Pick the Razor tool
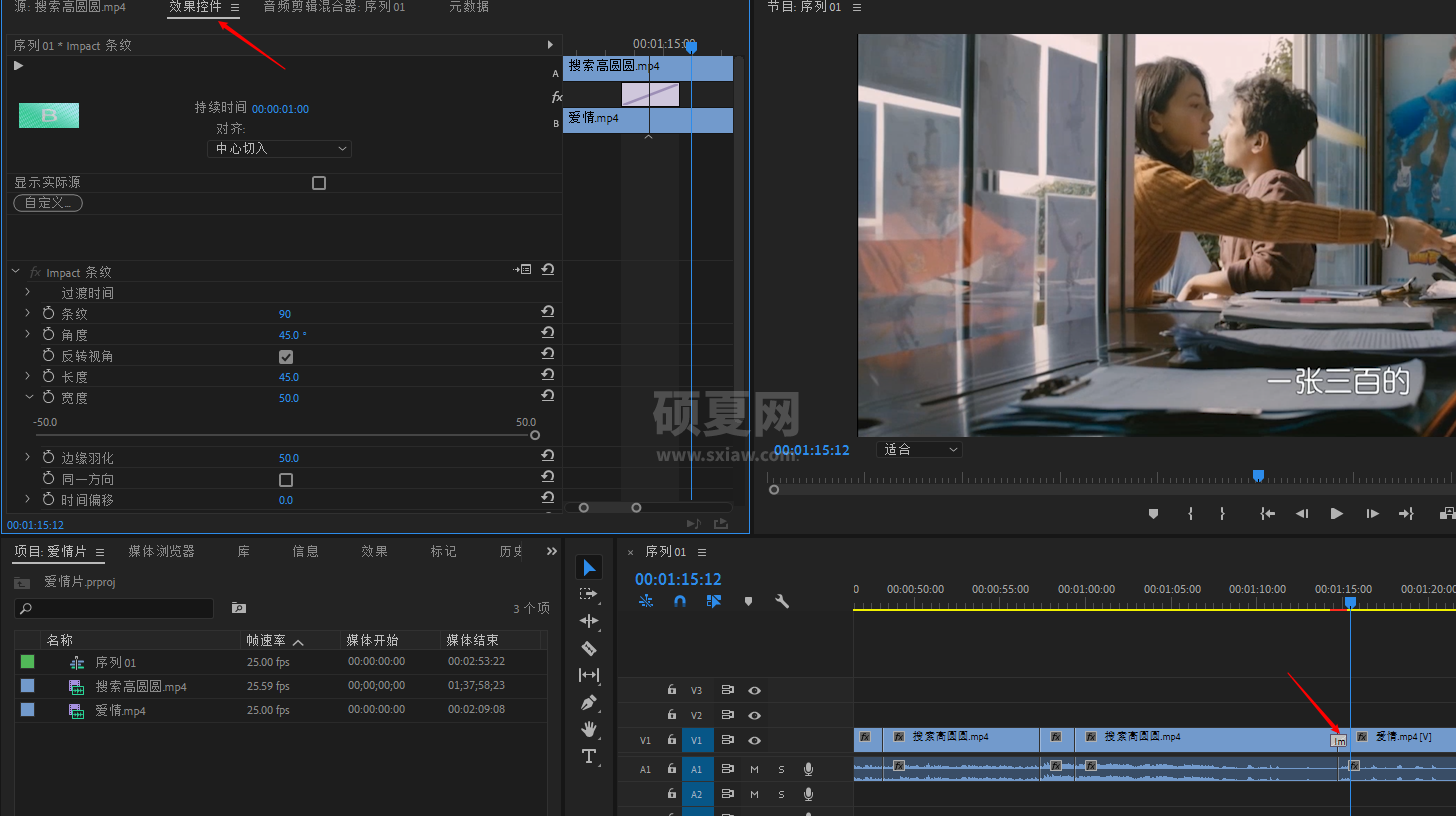This screenshot has width=1456, height=816. pos(590,648)
